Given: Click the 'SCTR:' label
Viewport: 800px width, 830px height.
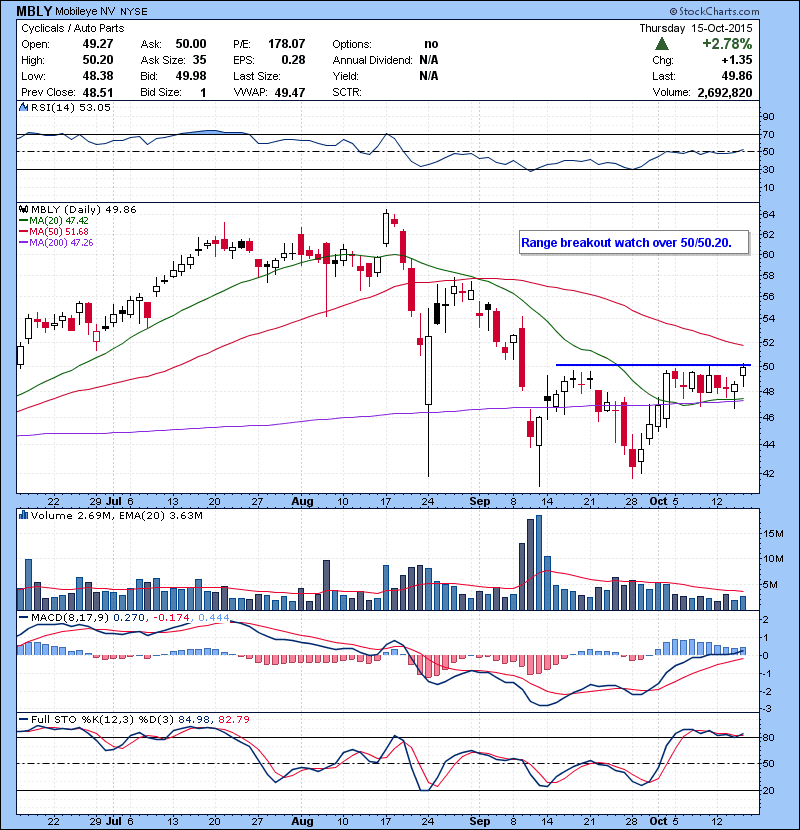Looking at the screenshot, I should click(347, 92).
